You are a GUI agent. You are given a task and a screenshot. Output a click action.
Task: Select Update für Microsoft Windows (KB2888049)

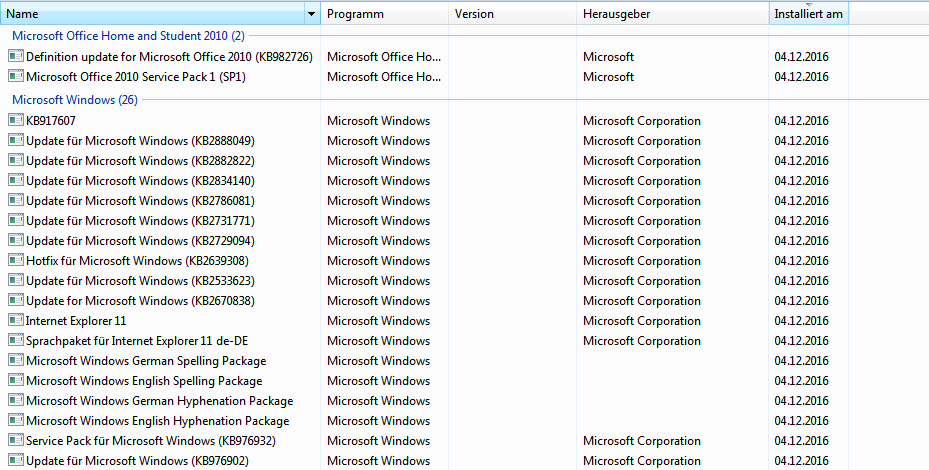[x=140, y=141]
